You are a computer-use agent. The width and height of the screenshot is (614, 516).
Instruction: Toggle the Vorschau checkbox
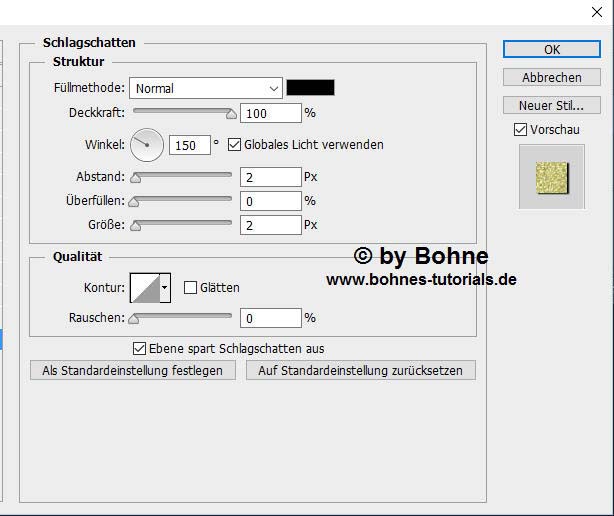point(520,130)
